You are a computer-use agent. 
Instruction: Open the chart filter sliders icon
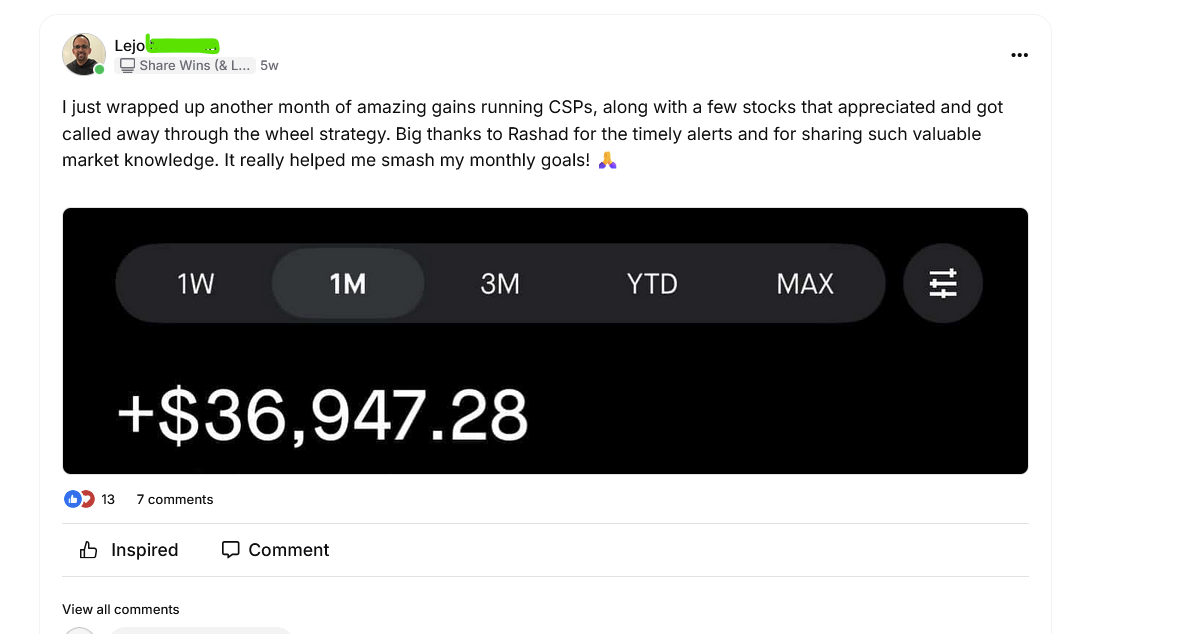942,284
